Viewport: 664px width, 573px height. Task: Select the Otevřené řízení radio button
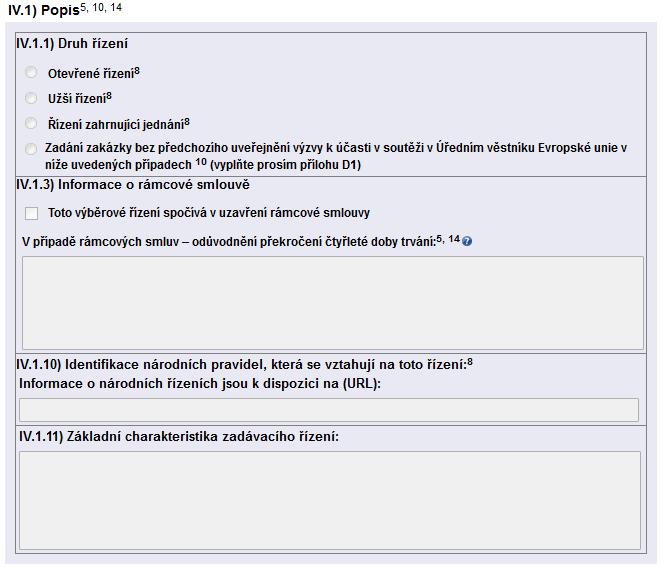click(31, 72)
